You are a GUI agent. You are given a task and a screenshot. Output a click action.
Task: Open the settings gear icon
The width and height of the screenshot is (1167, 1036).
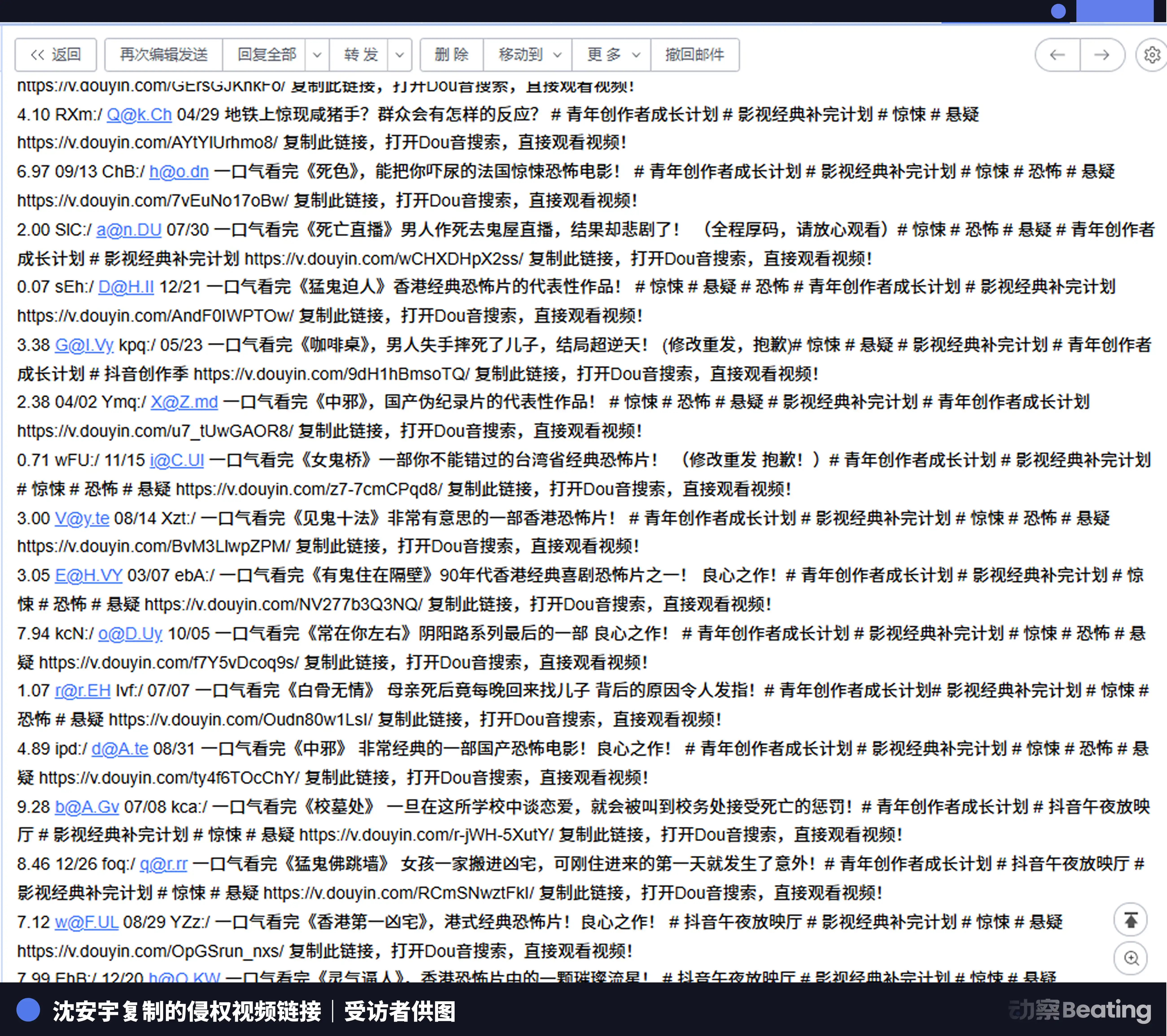(x=1152, y=55)
